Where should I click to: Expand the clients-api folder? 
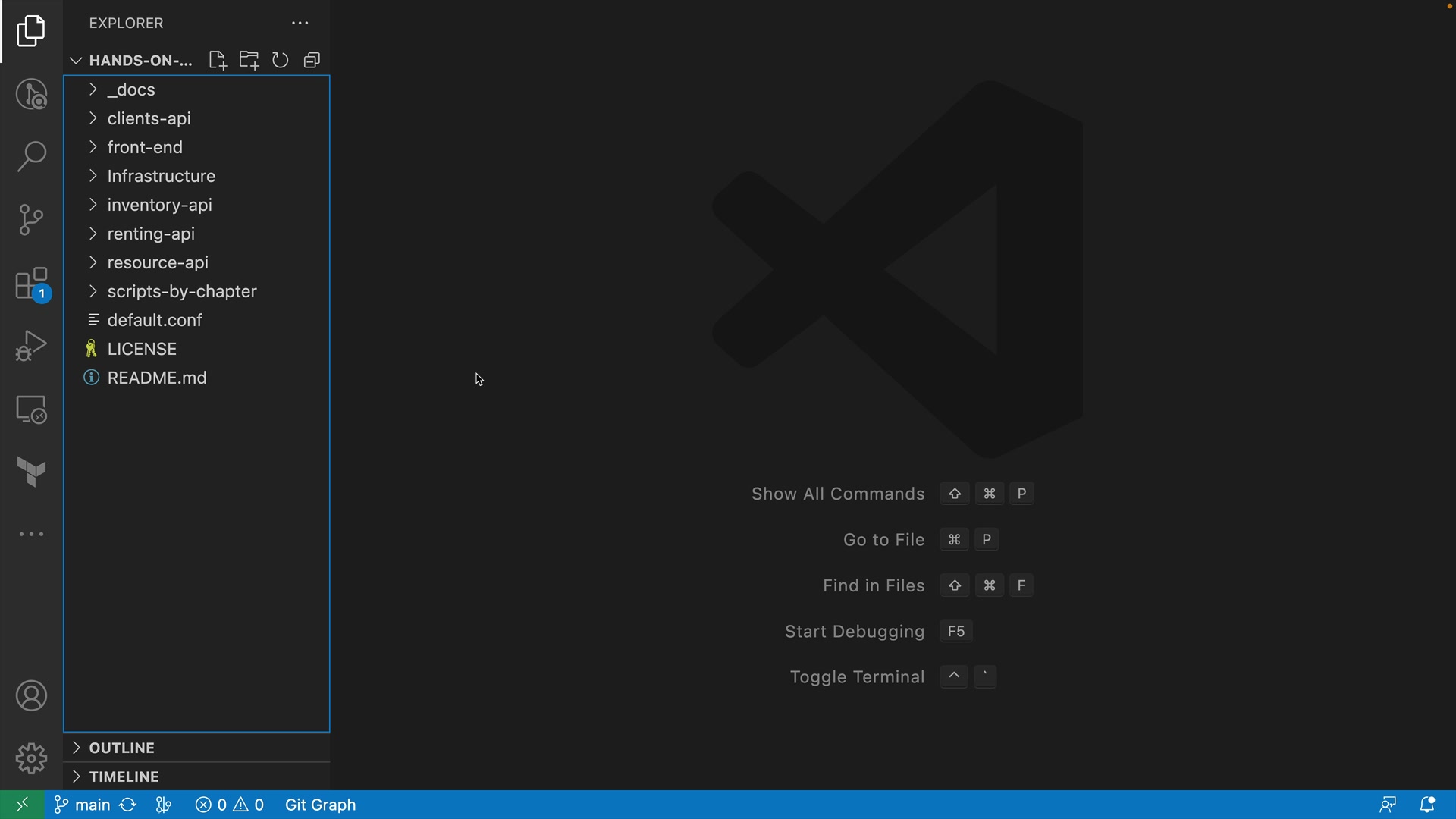149,119
